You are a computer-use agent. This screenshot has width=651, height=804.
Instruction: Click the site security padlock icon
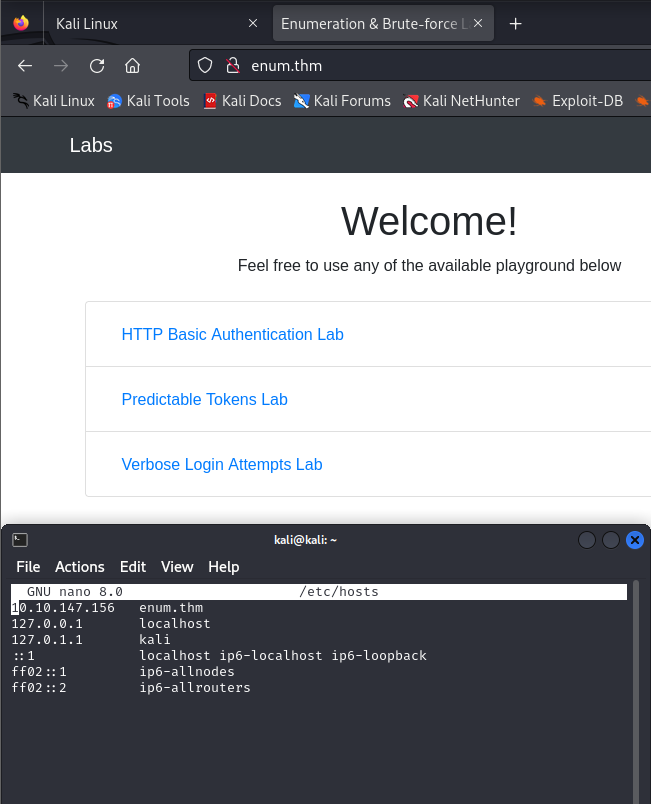pos(231,65)
